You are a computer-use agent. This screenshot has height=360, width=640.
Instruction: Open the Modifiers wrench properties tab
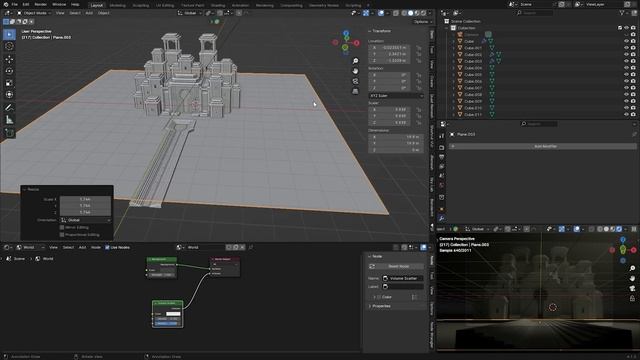(x=442, y=218)
